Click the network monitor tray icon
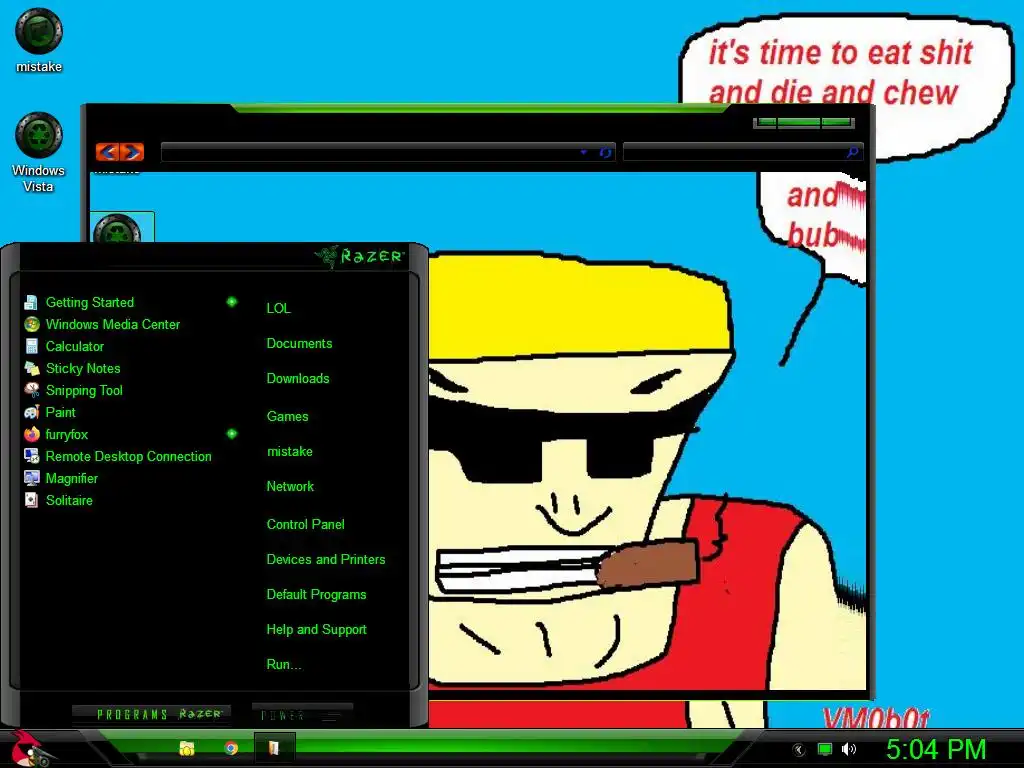This screenshot has width=1024, height=768. [x=825, y=749]
